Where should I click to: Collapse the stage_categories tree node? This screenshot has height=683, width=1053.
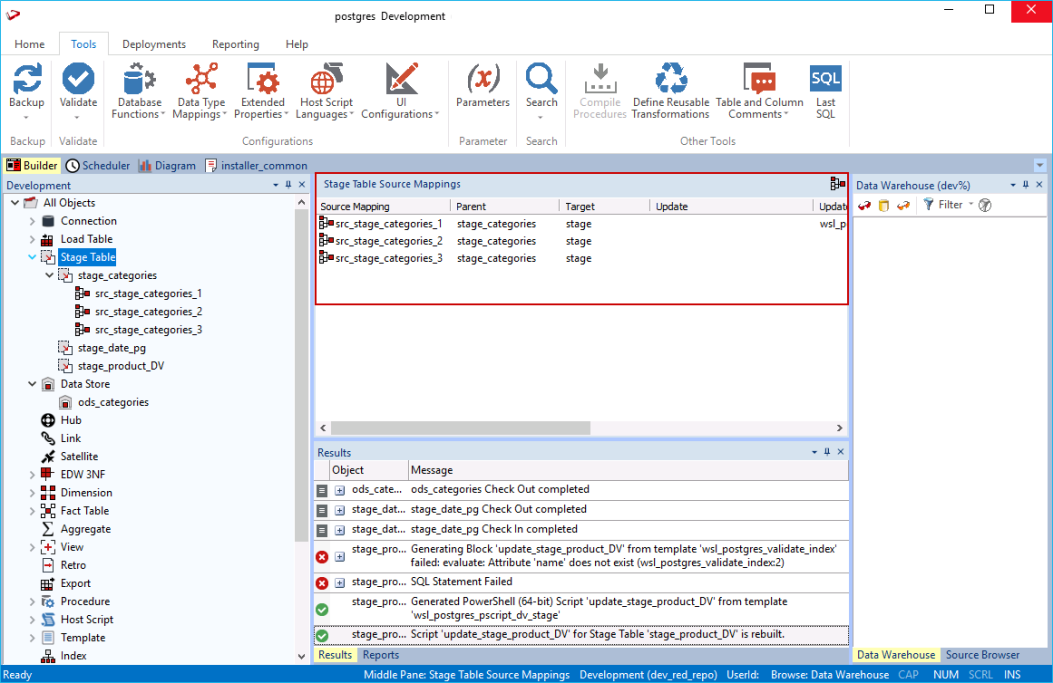pyautogui.click(x=50, y=275)
